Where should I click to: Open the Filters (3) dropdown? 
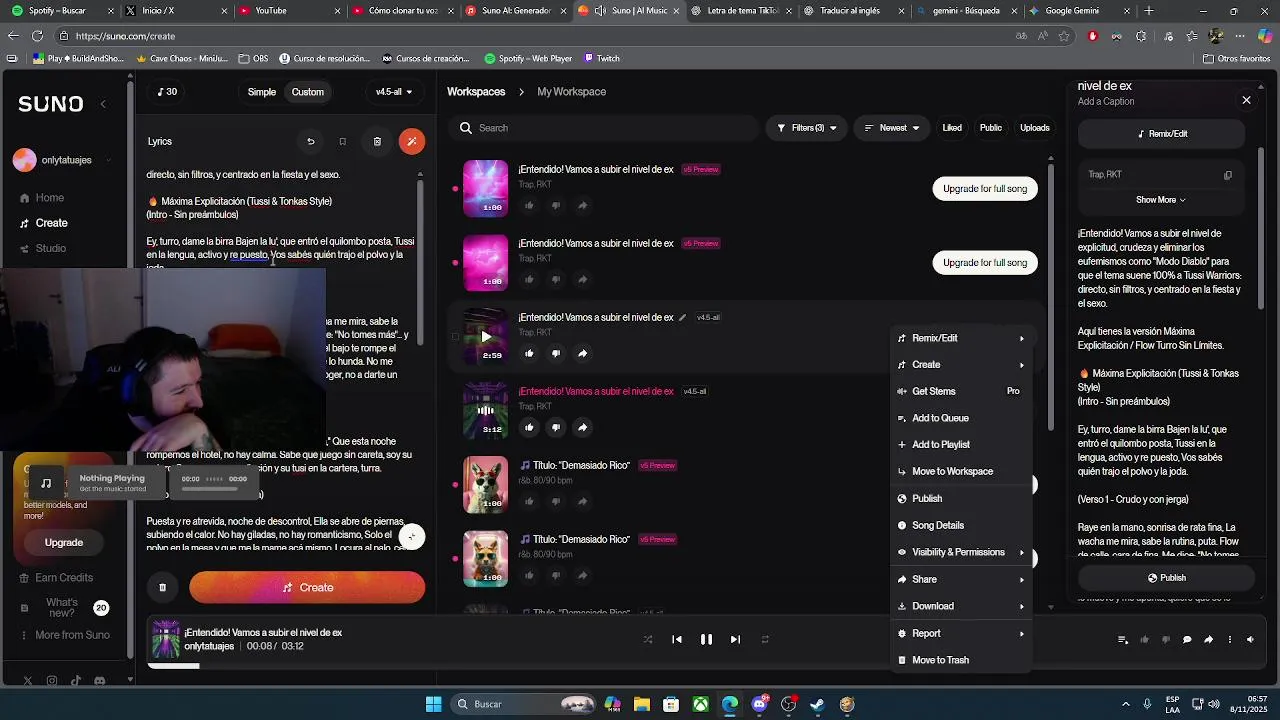coord(806,128)
